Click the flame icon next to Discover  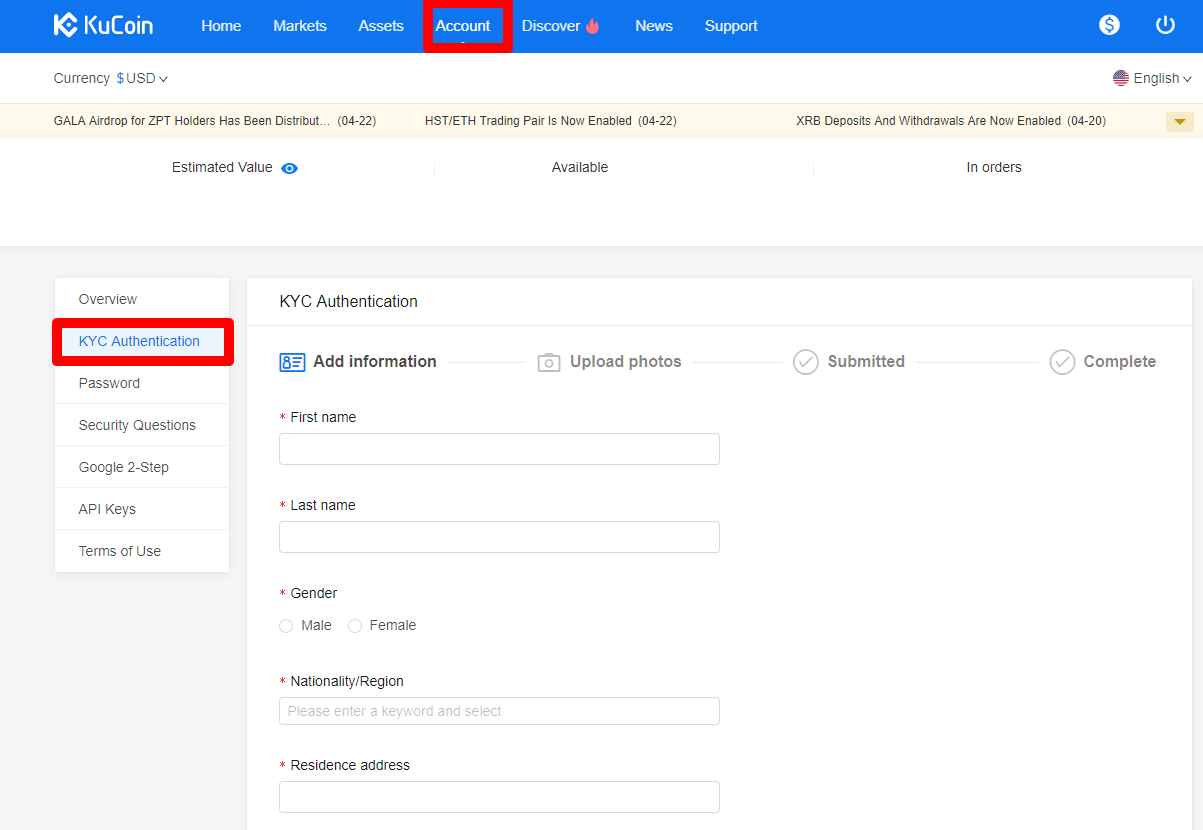[x=595, y=25]
